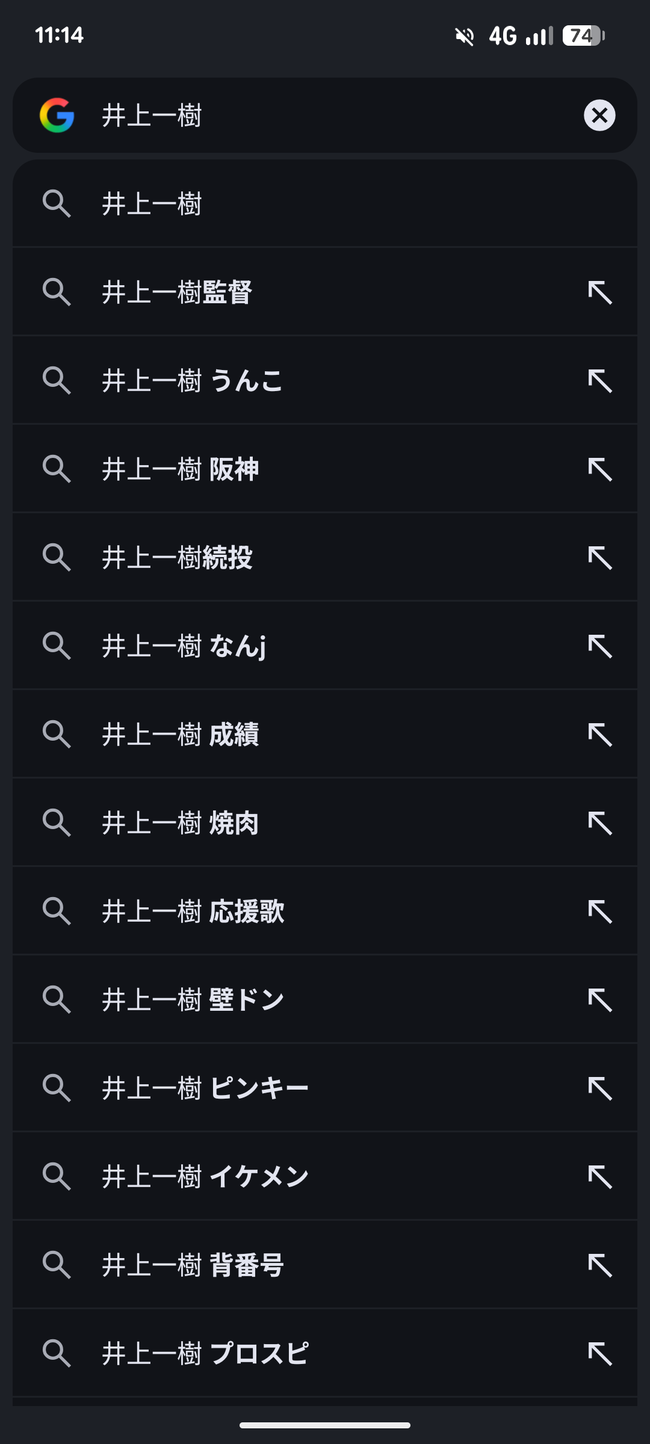Choose the 井上一樹 壁ドン suggestion

click(x=325, y=999)
